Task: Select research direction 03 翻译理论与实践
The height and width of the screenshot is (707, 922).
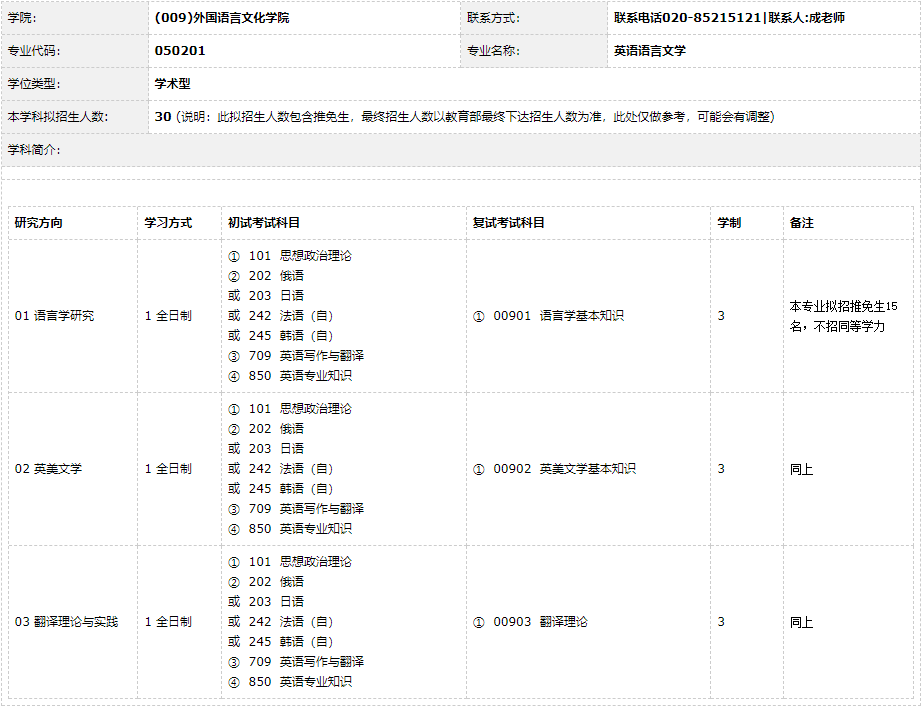Action: pos(66,622)
